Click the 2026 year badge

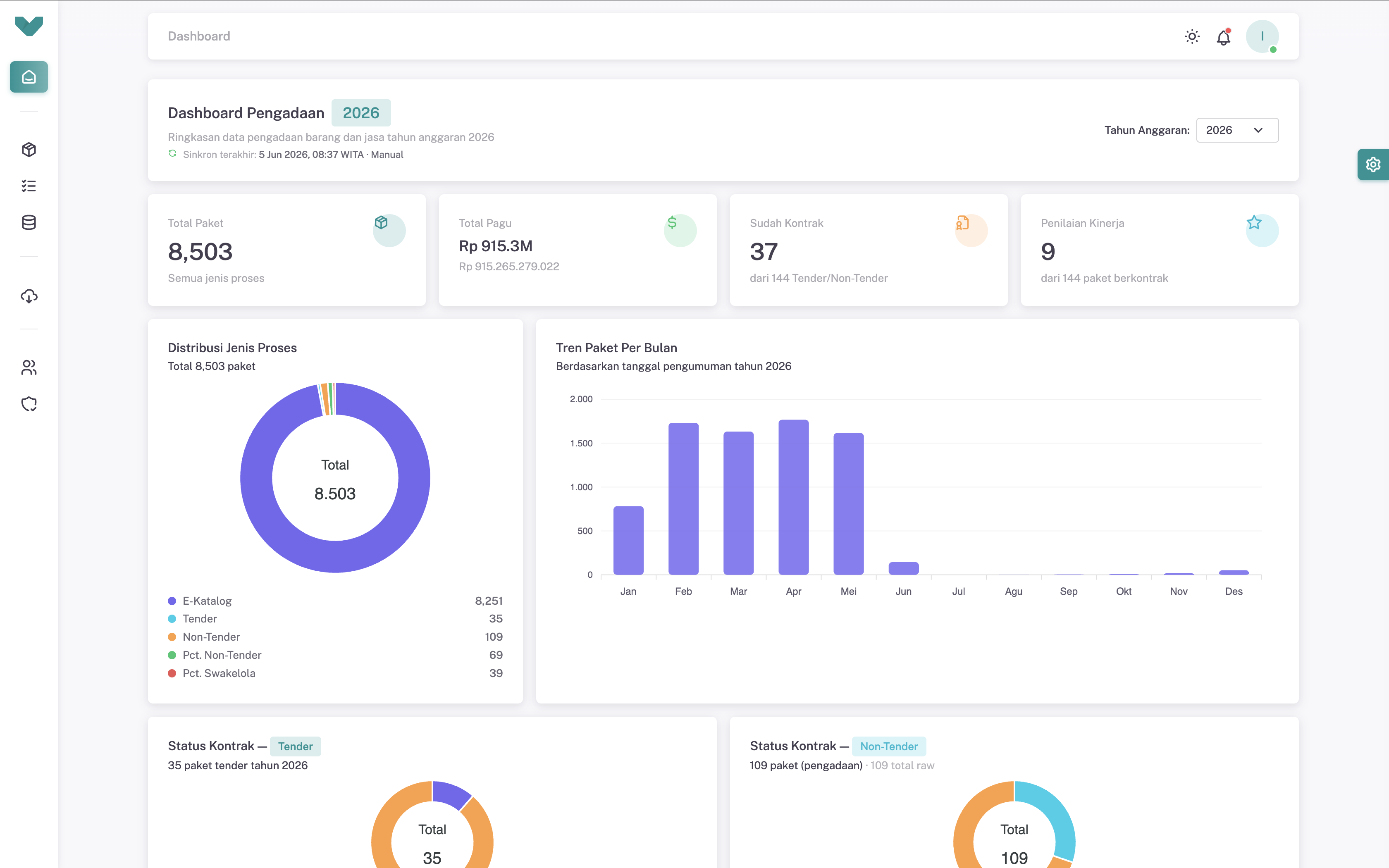point(361,112)
